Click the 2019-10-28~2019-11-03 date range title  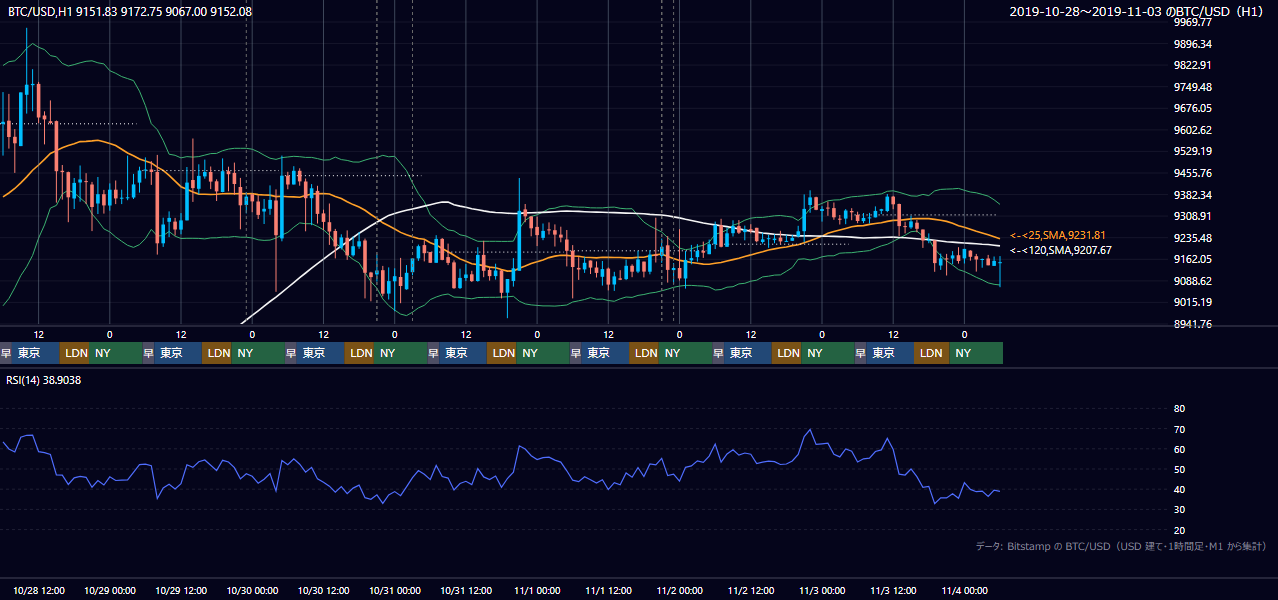(1138, 11)
